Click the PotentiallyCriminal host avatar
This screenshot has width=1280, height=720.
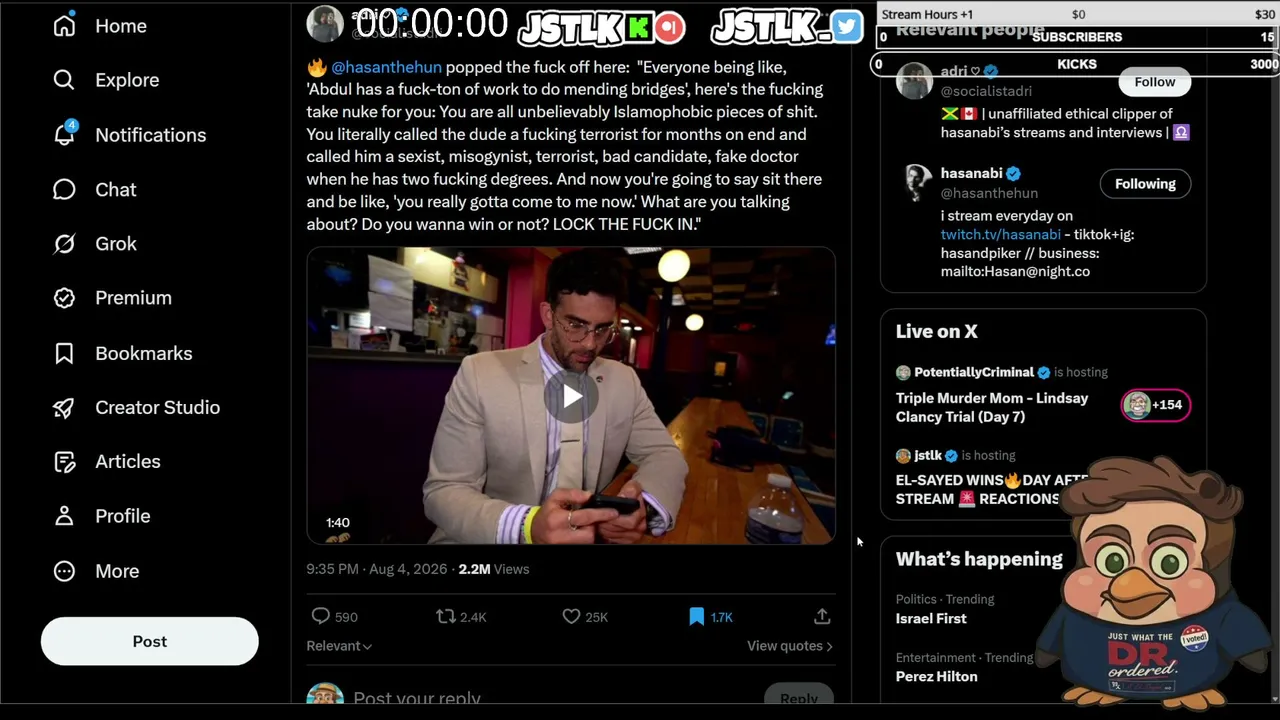pyautogui.click(x=903, y=372)
